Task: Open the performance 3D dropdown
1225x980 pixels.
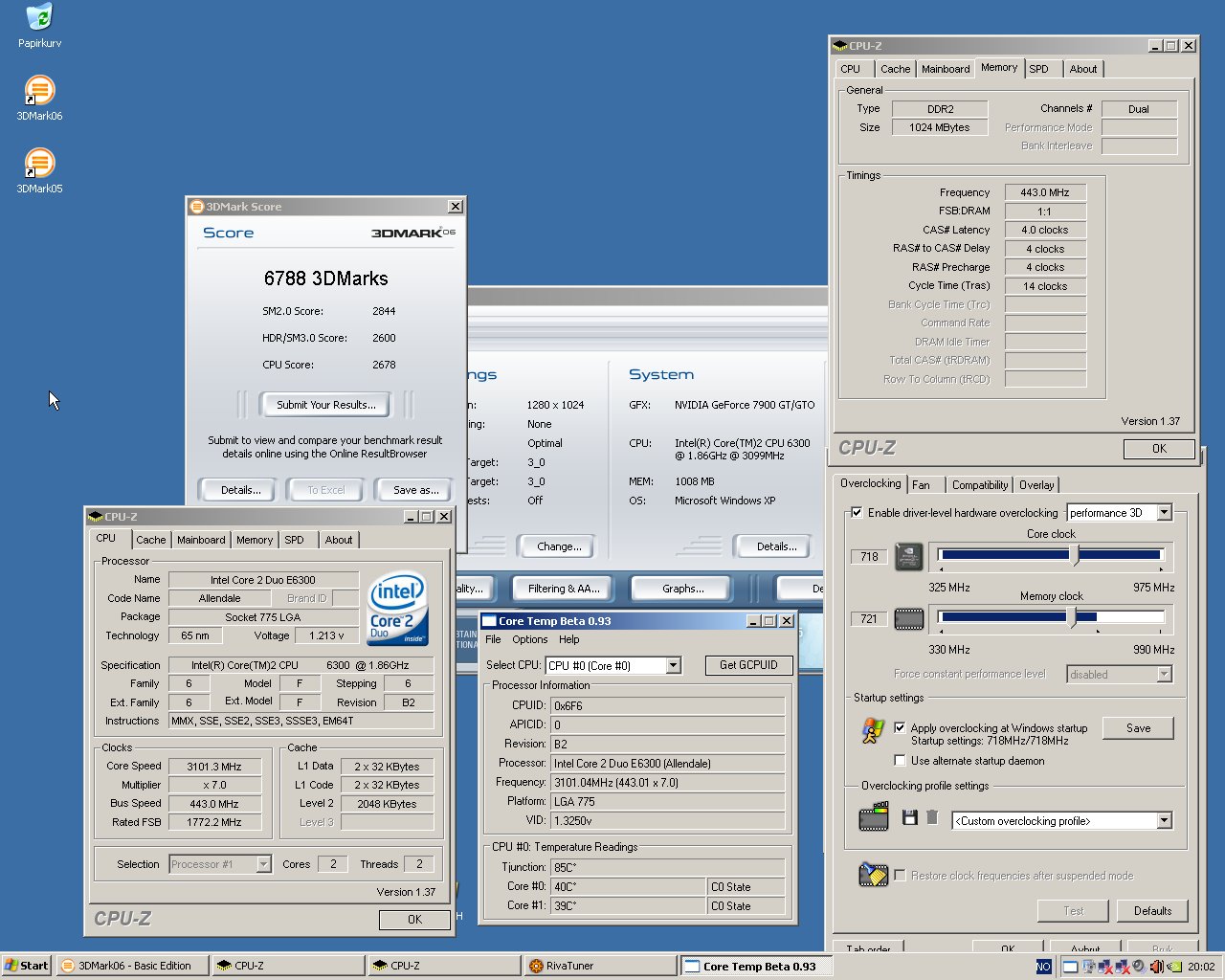Action: pos(1164,513)
